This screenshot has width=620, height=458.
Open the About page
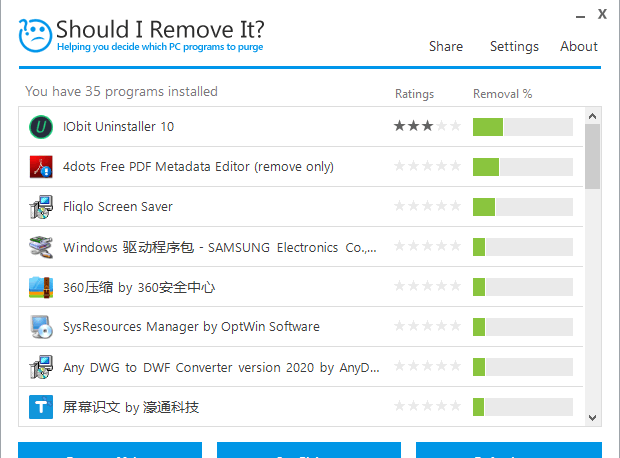[579, 46]
